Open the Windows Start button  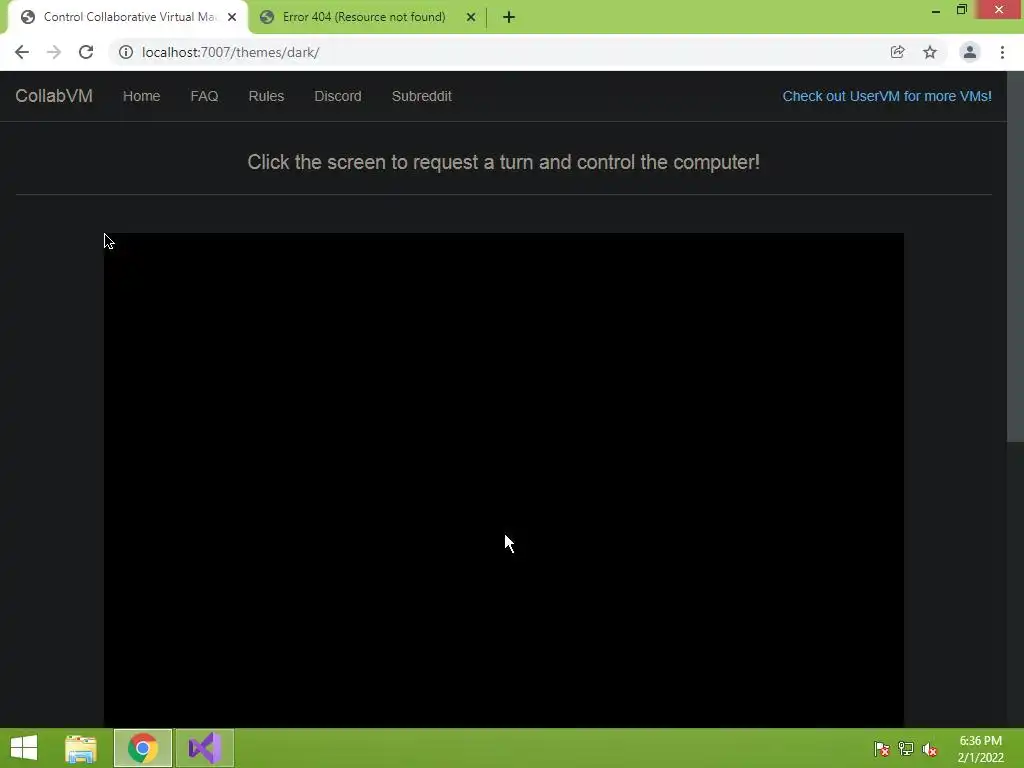coord(24,748)
